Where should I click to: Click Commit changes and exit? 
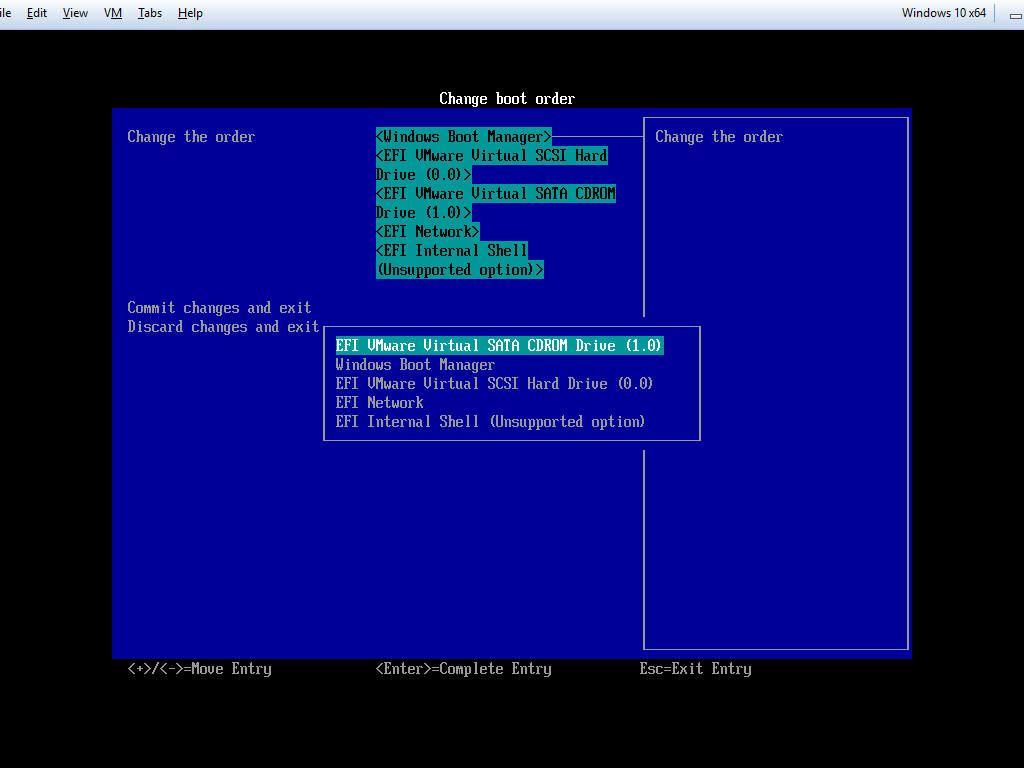pos(219,308)
